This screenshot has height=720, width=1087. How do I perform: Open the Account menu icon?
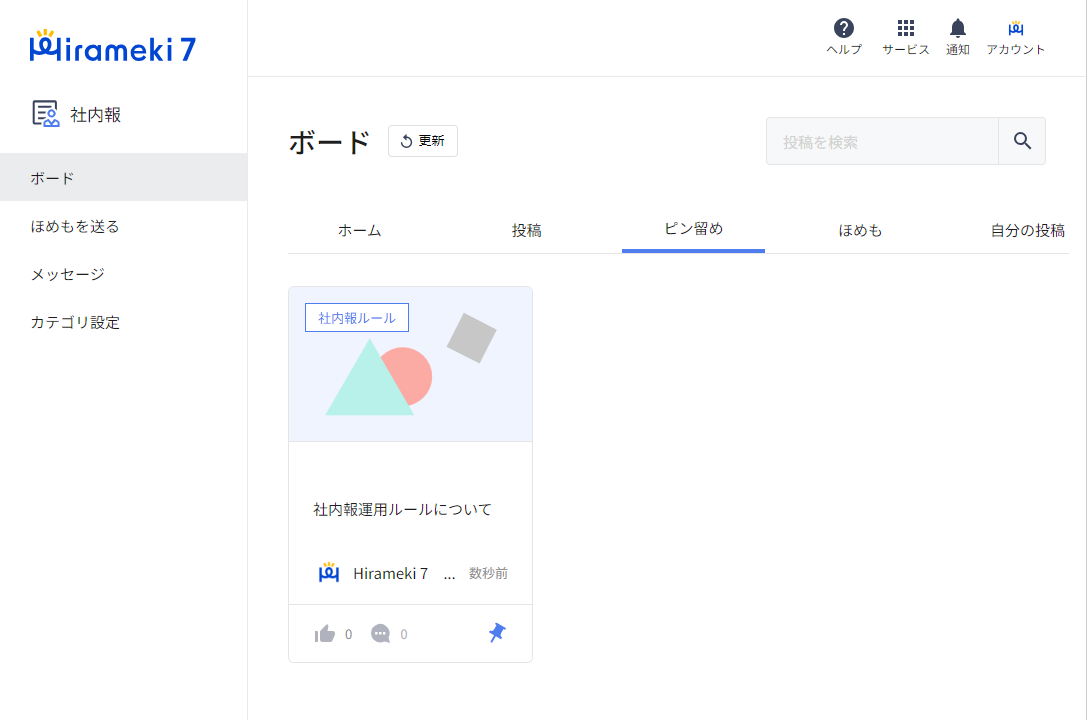click(x=1015, y=29)
